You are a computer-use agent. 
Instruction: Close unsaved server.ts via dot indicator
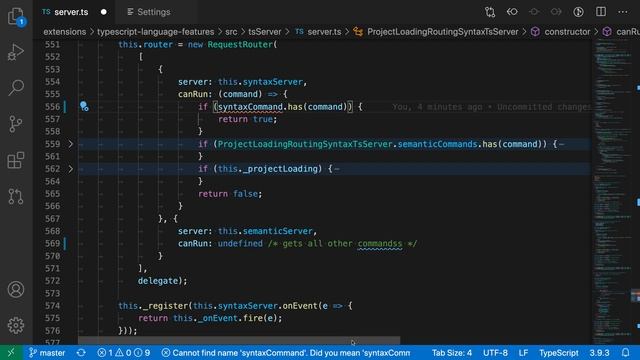point(104,12)
